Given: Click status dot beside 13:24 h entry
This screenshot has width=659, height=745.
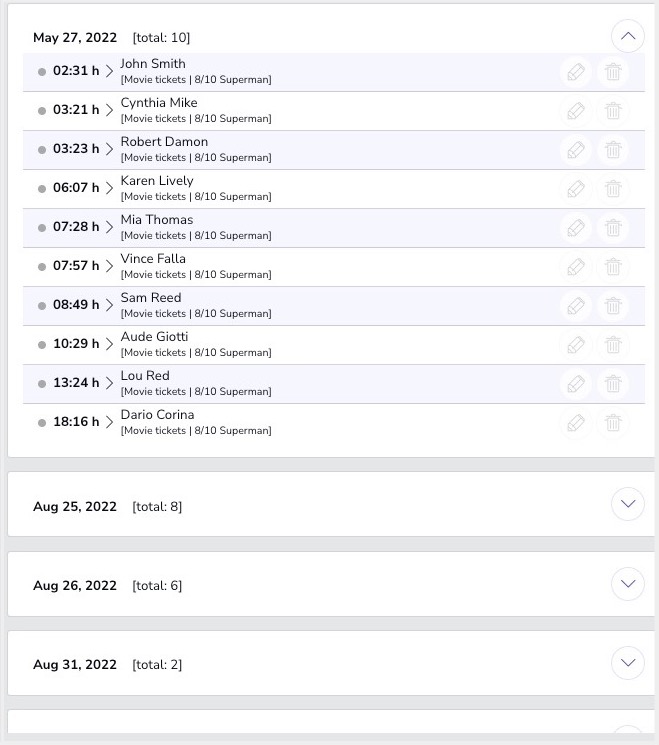Looking at the screenshot, I should [42, 384].
